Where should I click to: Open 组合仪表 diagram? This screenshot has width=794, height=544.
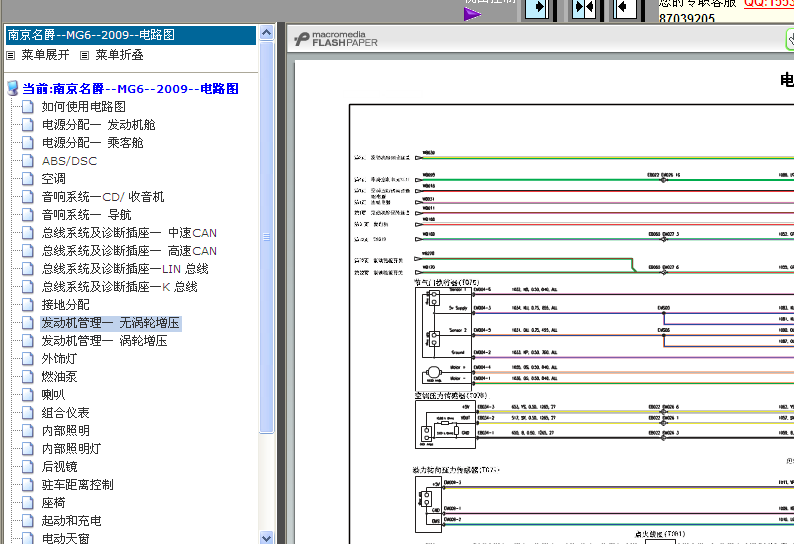[x=65, y=413]
